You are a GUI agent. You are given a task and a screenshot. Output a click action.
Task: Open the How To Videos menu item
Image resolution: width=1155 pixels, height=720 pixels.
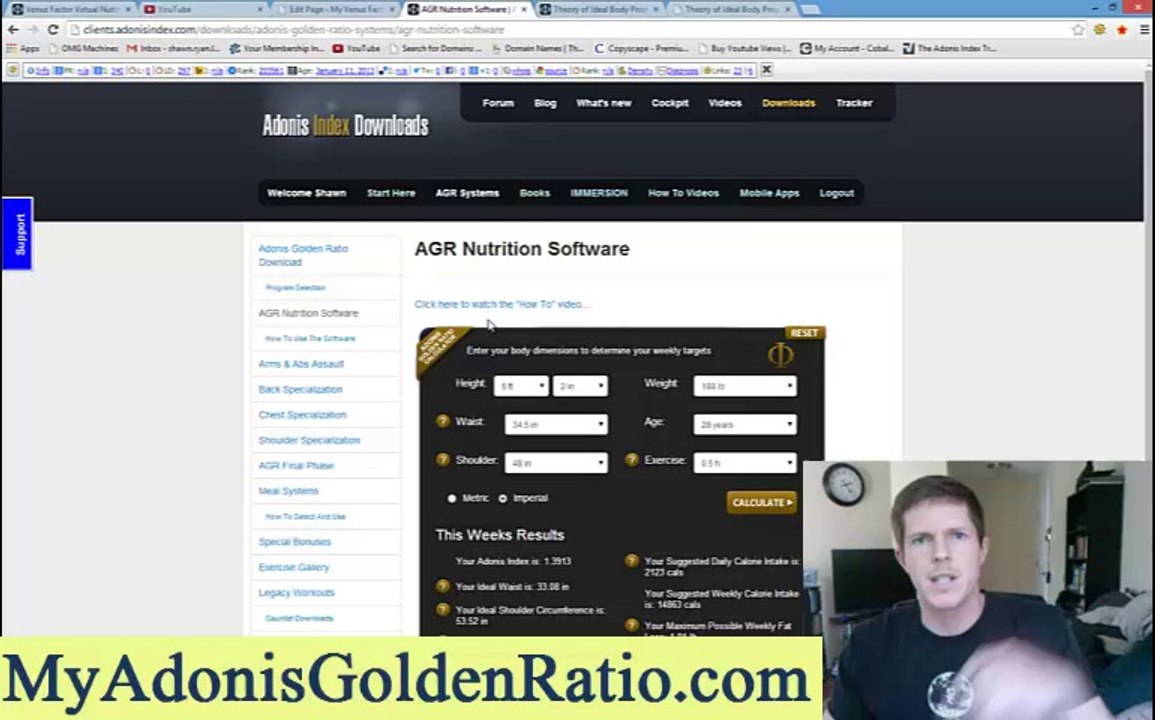[683, 193]
